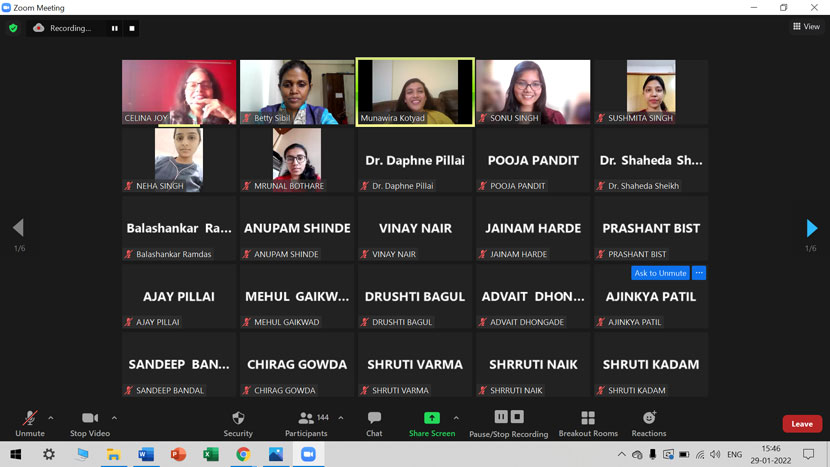The image size is (830, 467).
Task: Click muted mic icon for AJAY PILLAI
Action: 129,322
